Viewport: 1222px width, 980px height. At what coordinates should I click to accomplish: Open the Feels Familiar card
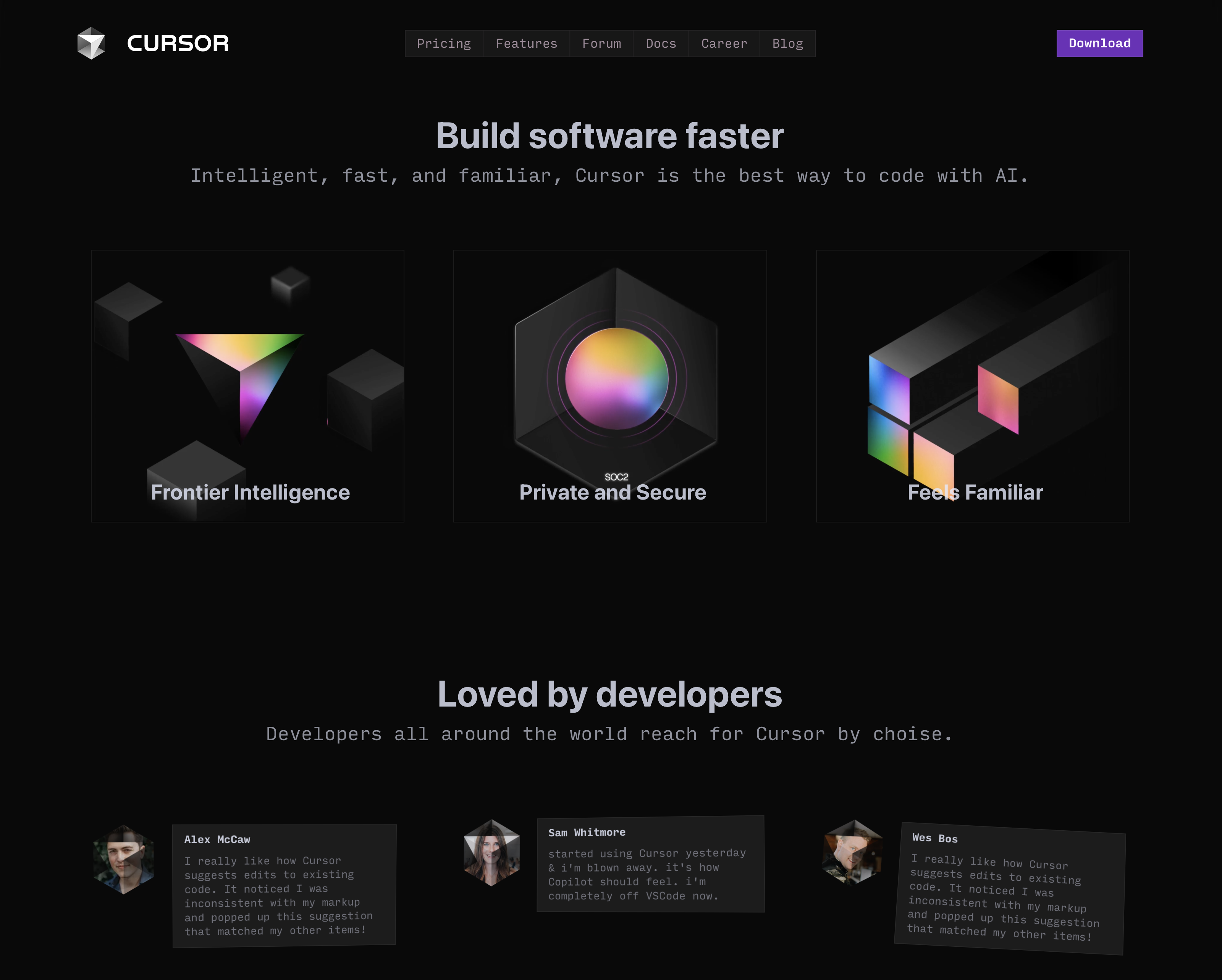[973, 386]
